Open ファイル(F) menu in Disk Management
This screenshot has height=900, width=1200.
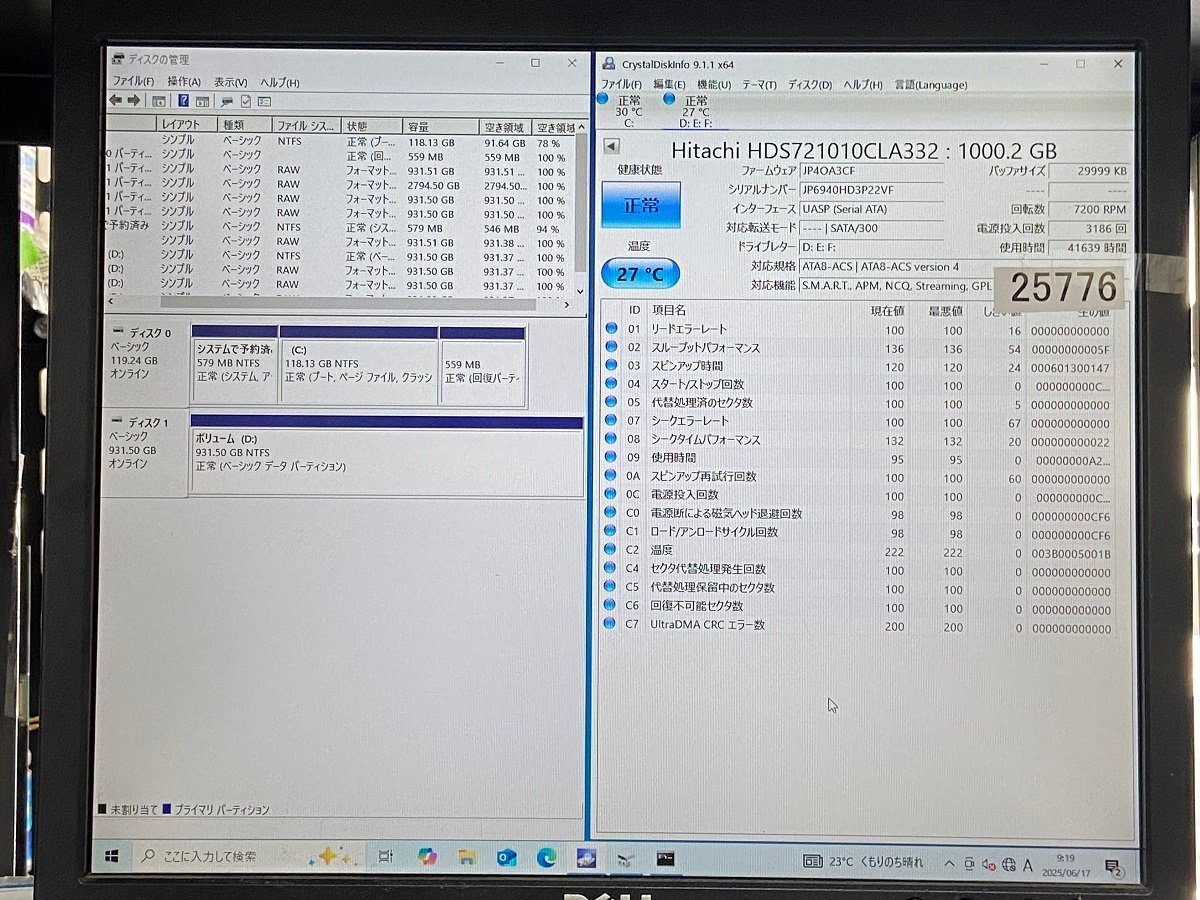point(133,81)
